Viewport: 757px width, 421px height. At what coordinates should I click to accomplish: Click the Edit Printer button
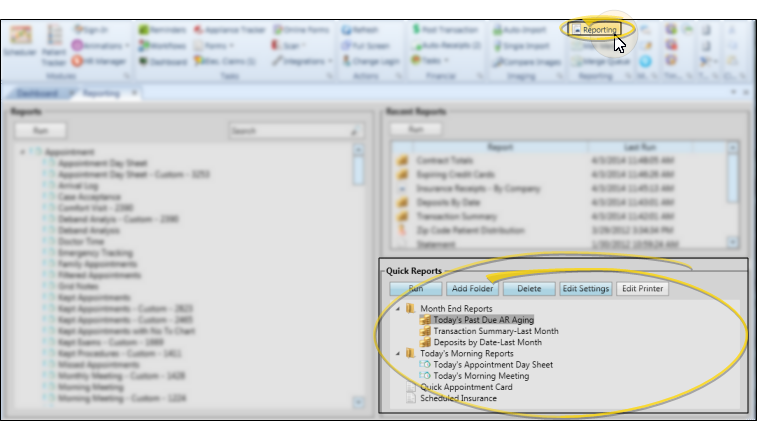pos(642,289)
